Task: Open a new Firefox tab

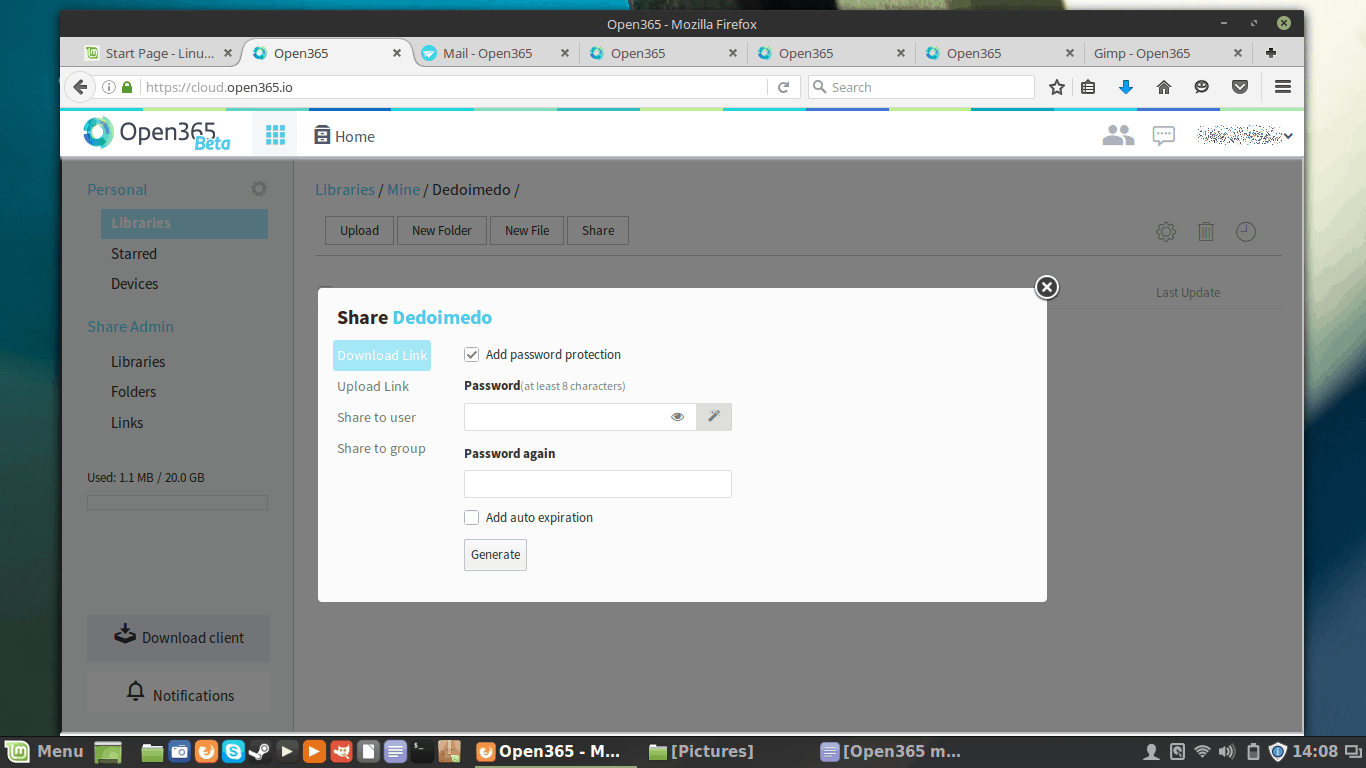Action: click(1271, 53)
